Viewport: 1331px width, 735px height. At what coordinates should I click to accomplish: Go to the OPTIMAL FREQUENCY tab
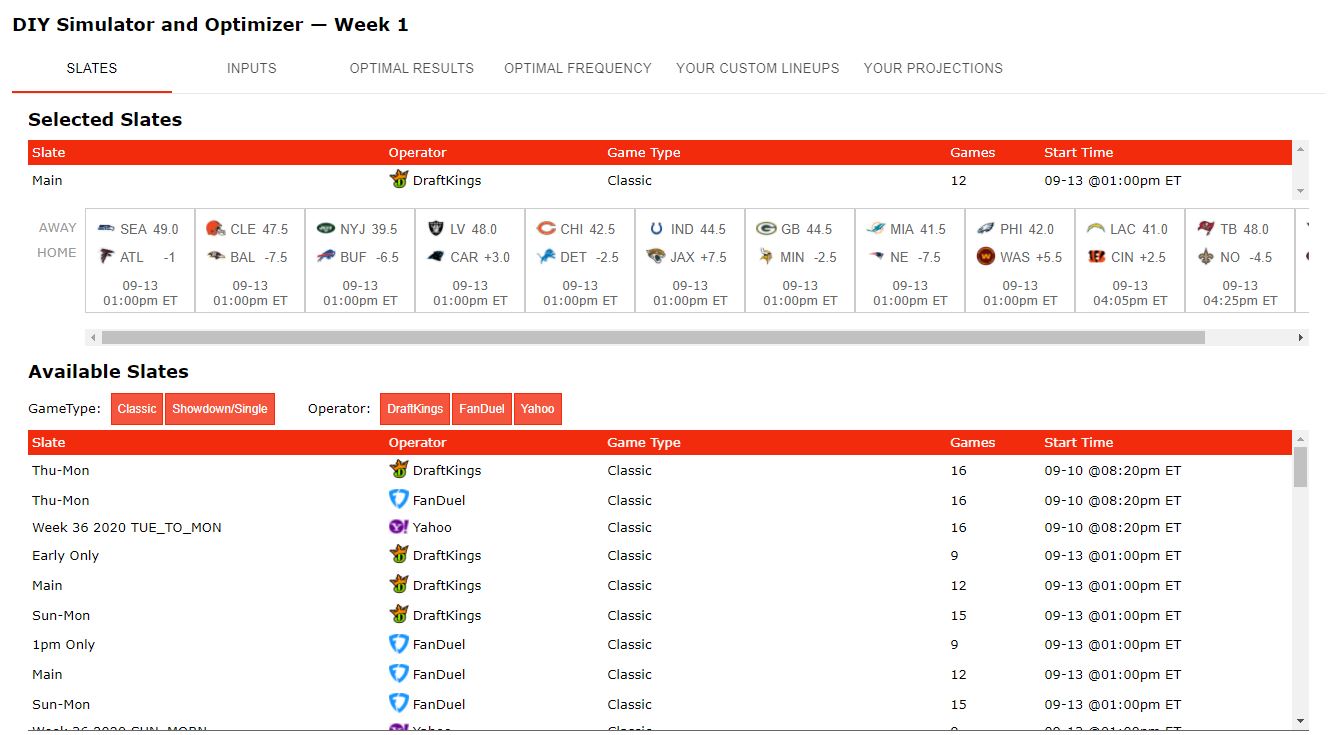point(578,69)
